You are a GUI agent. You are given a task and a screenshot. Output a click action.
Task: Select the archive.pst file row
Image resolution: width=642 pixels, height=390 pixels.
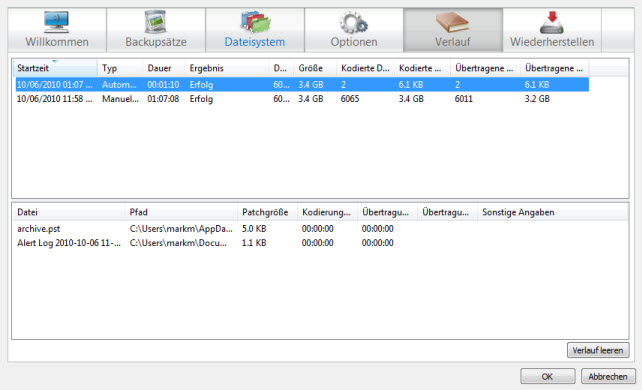click(320, 229)
